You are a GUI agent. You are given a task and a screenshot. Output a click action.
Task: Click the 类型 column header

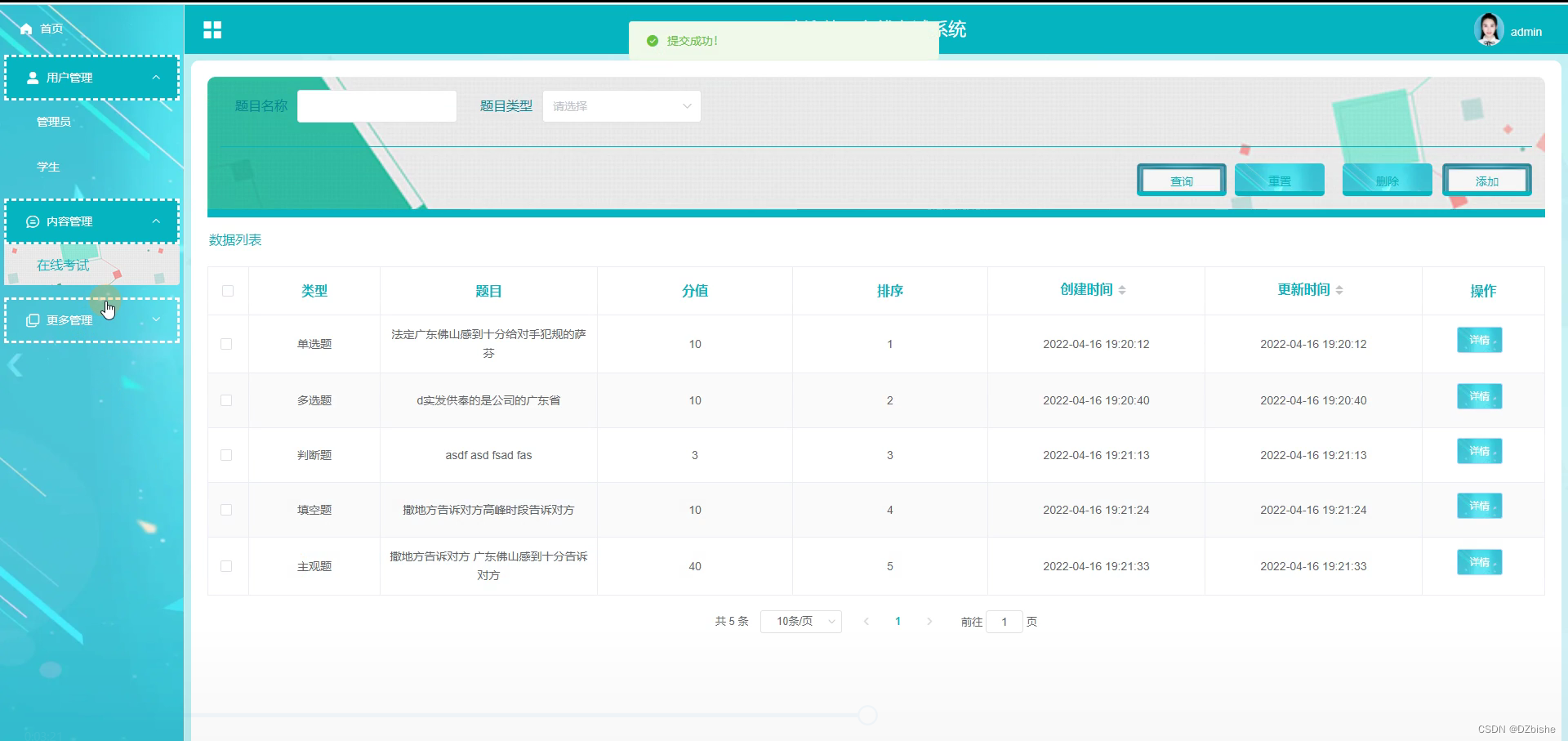point(314,291)
